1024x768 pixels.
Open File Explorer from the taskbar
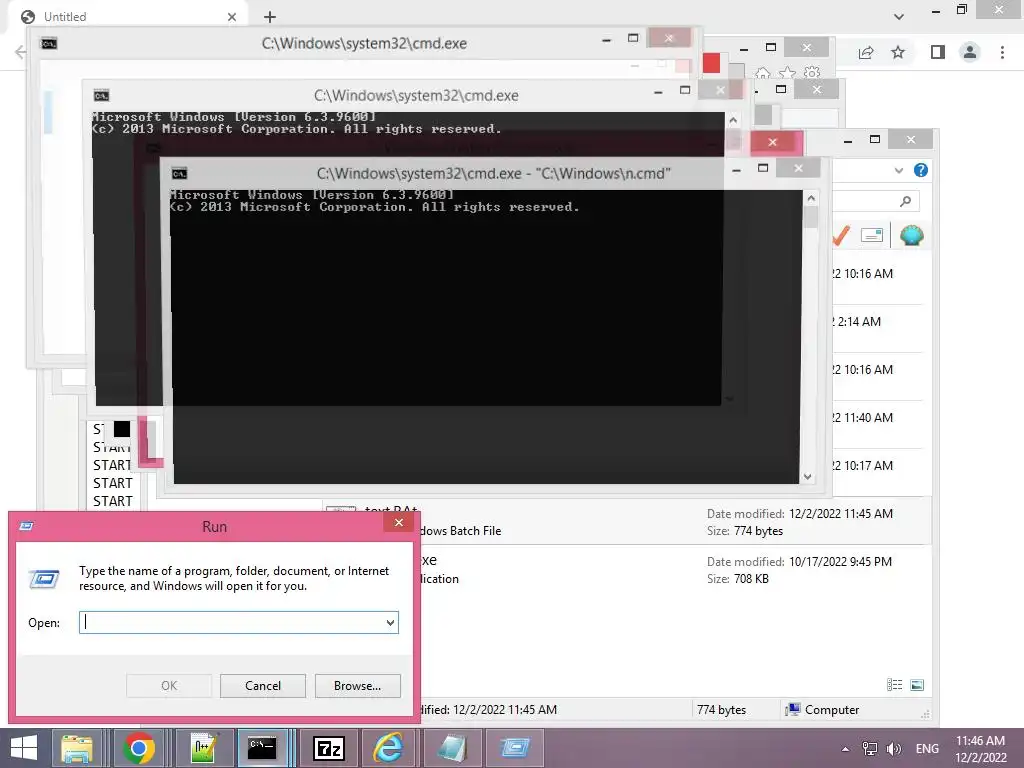(x=76, y=748)
